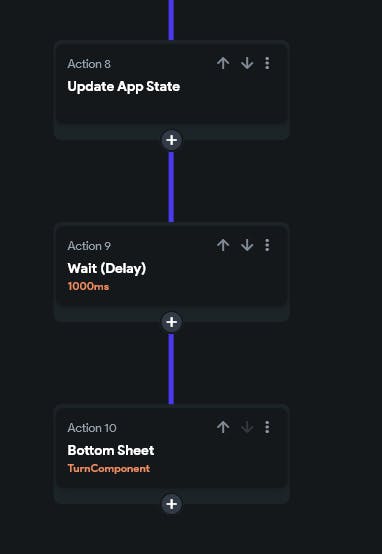This screenshot has width=382, height=554.
Task: Open Action 9 three-dot menu
Action: click(x=267, y=245)
